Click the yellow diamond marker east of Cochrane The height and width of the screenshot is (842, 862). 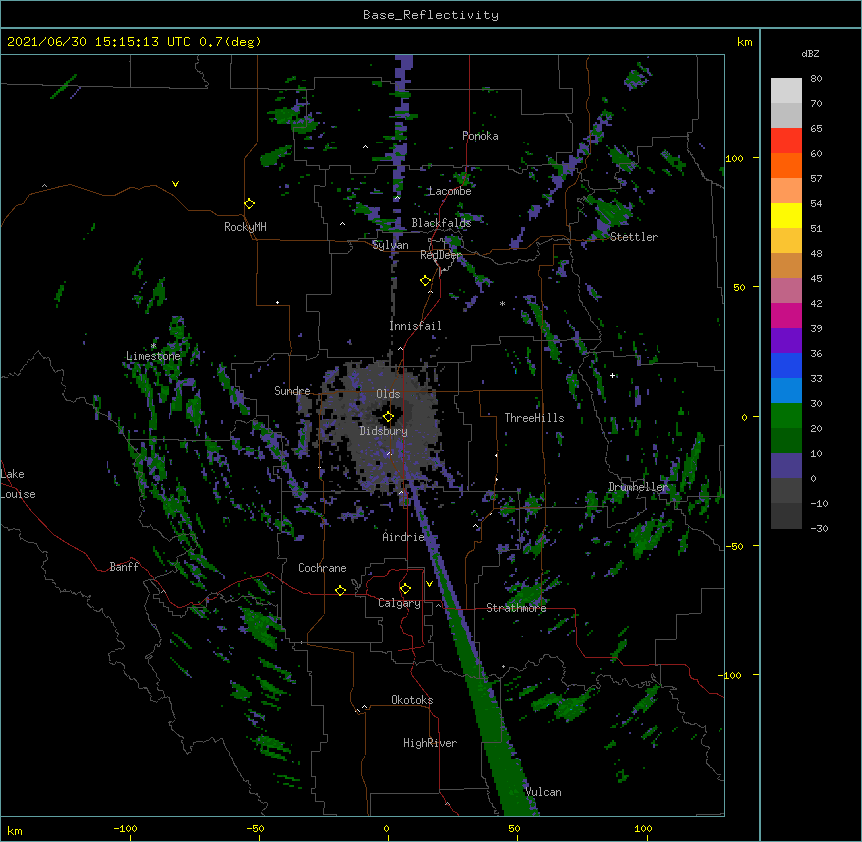click(x=340, y=590)
